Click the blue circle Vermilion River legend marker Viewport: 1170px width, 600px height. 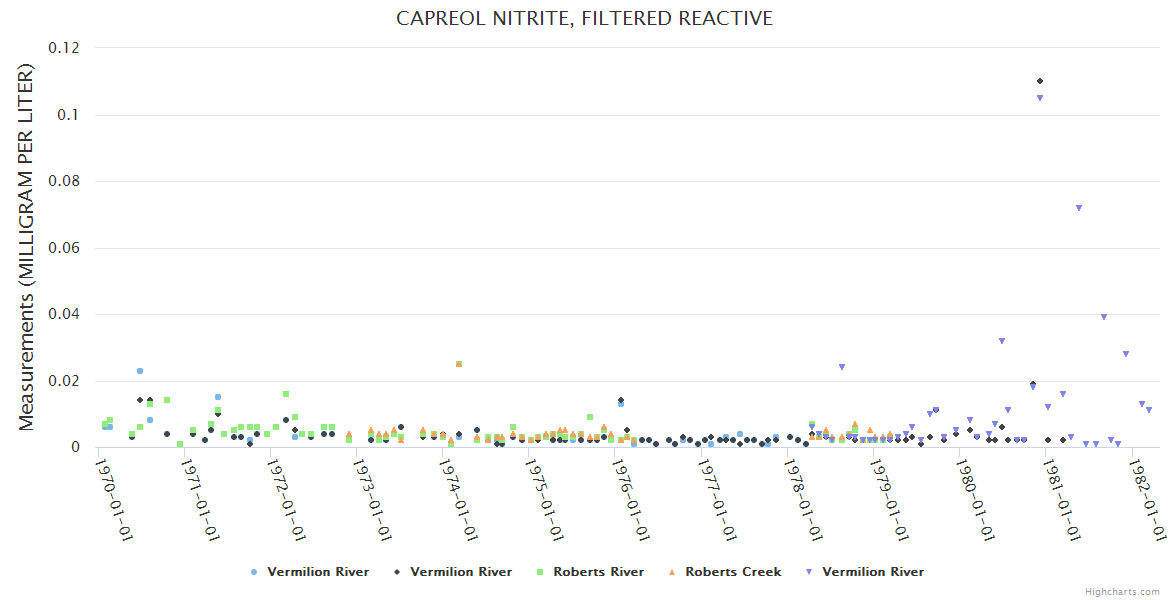pyautogui.click(x=254, y=572)
